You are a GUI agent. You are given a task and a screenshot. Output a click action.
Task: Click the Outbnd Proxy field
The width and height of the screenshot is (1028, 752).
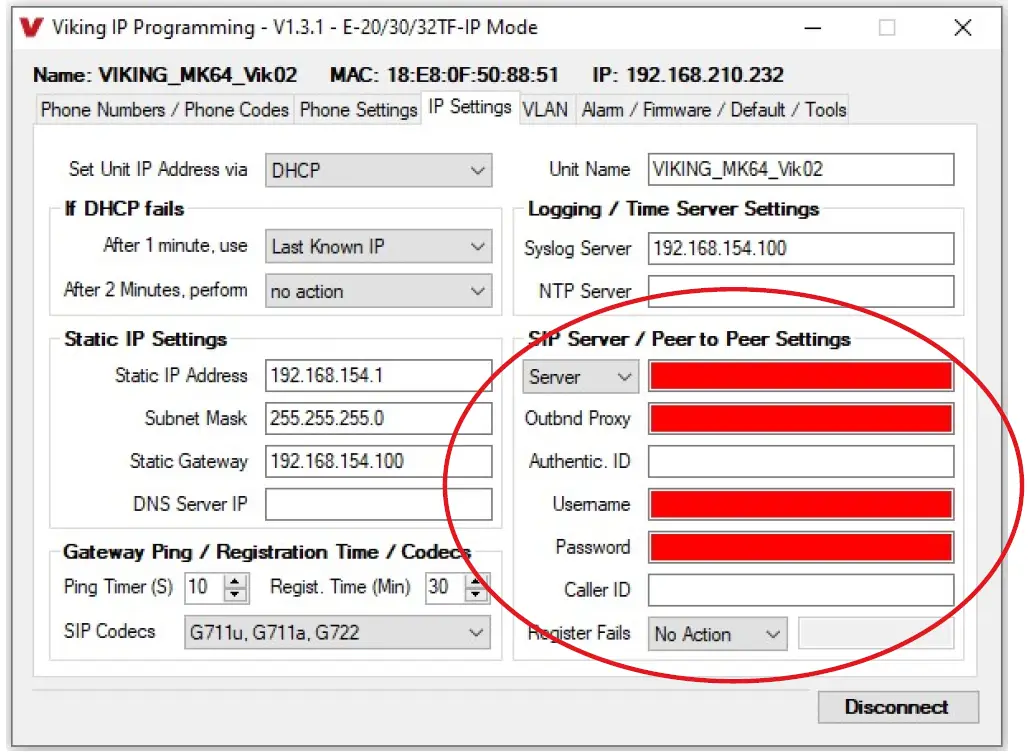coord(801,419)
